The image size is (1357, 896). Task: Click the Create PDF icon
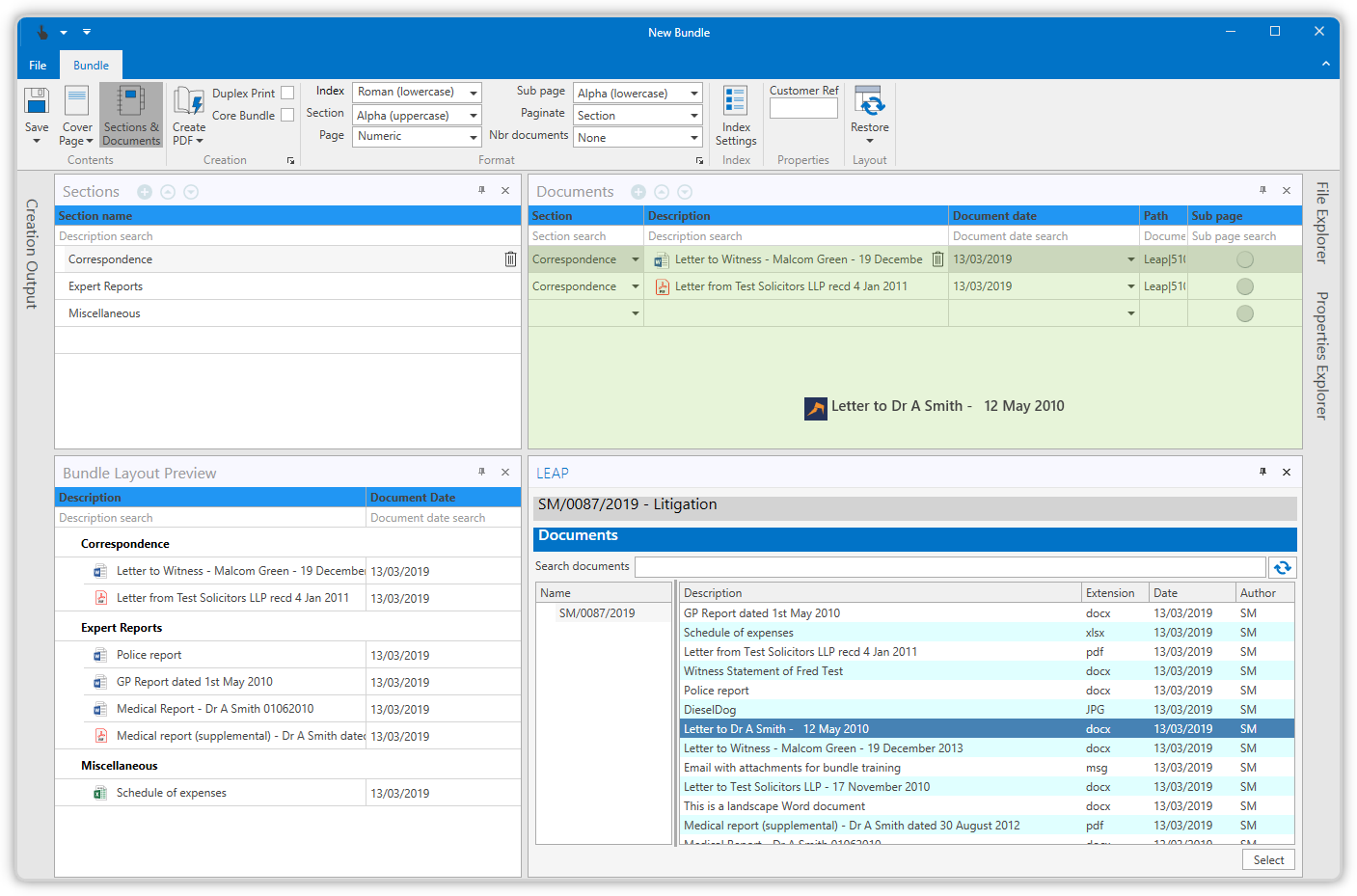tap(188, 102)
